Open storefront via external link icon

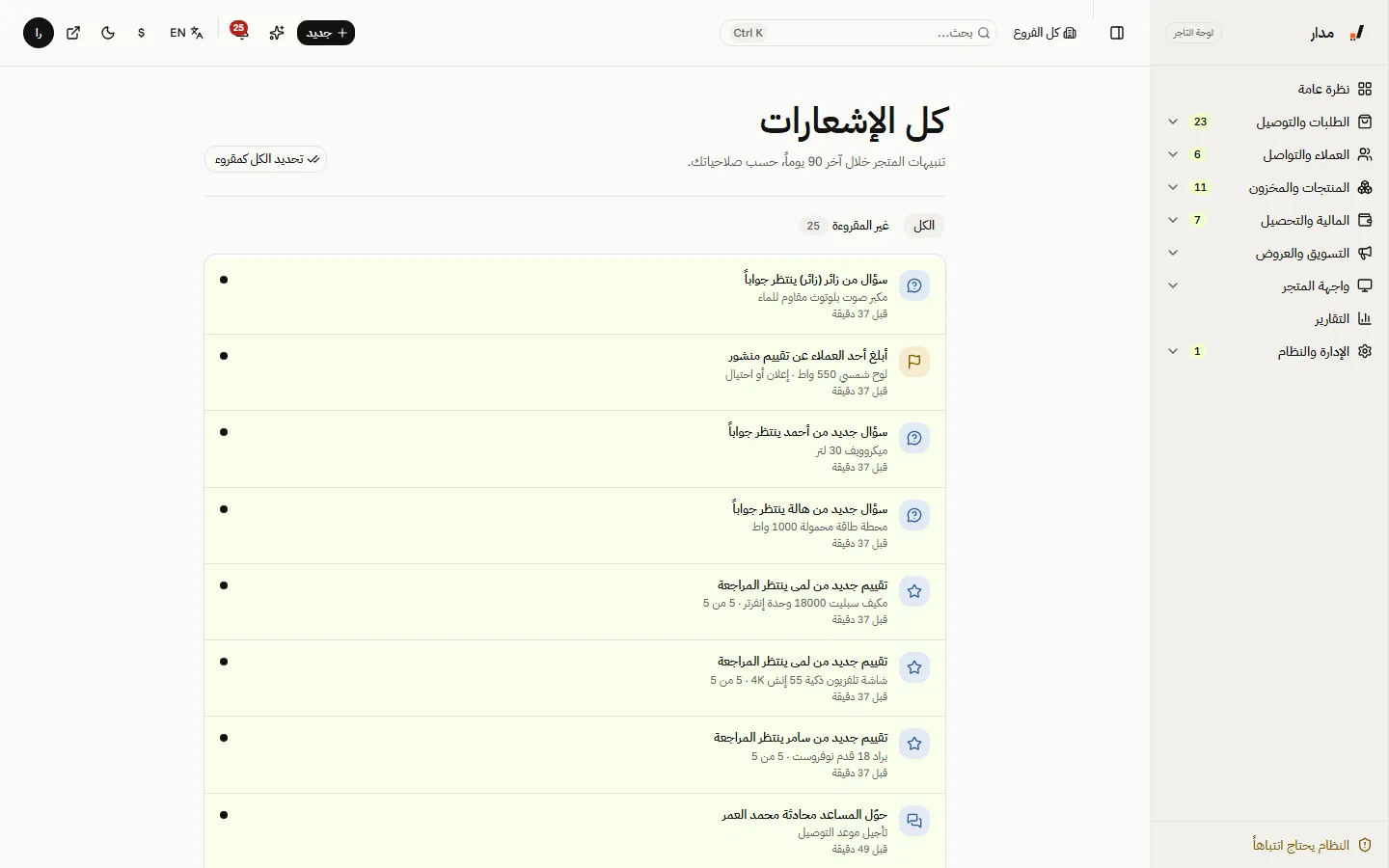coord(73,33)
